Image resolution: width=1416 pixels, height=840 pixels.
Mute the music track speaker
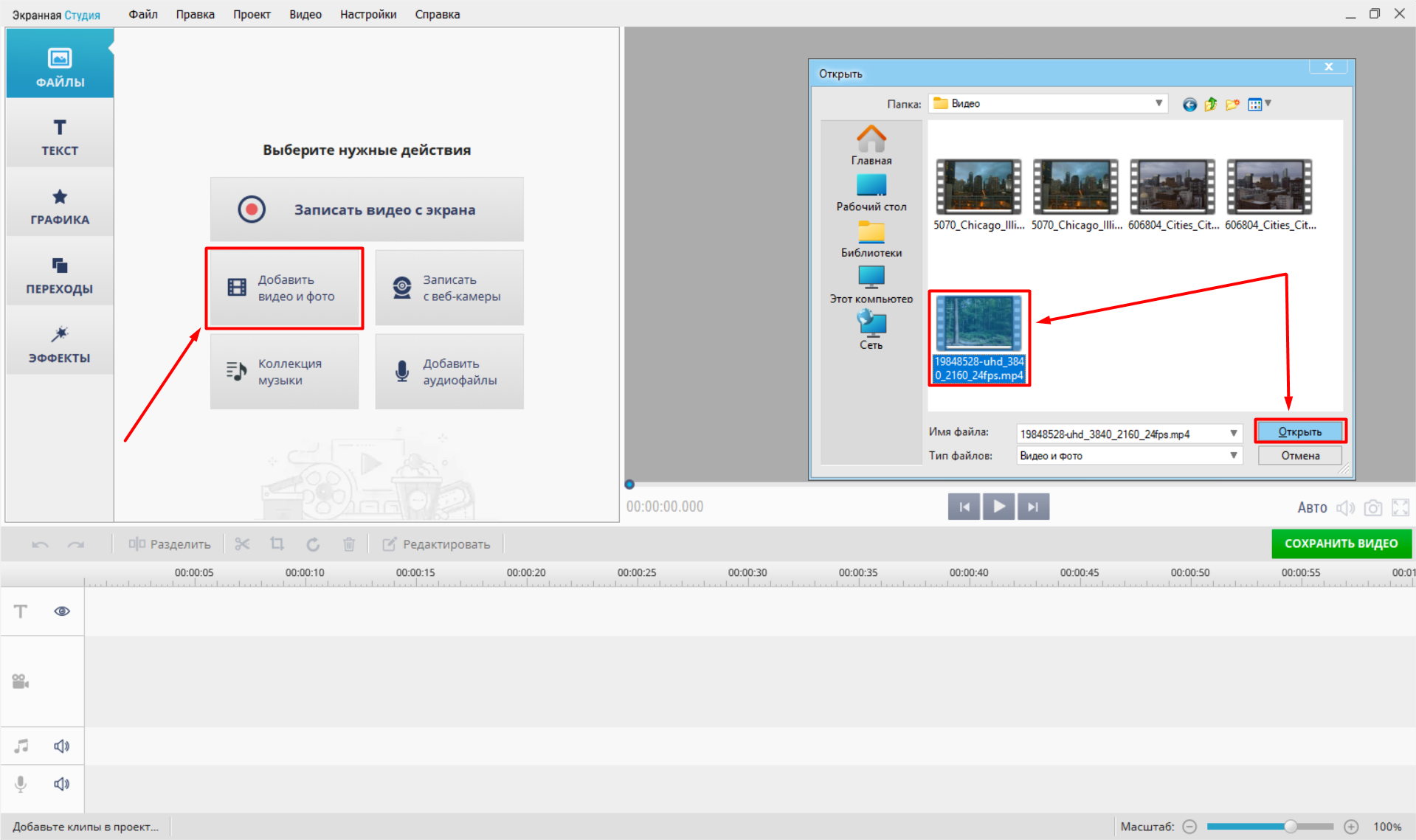(x=62, y=746)
